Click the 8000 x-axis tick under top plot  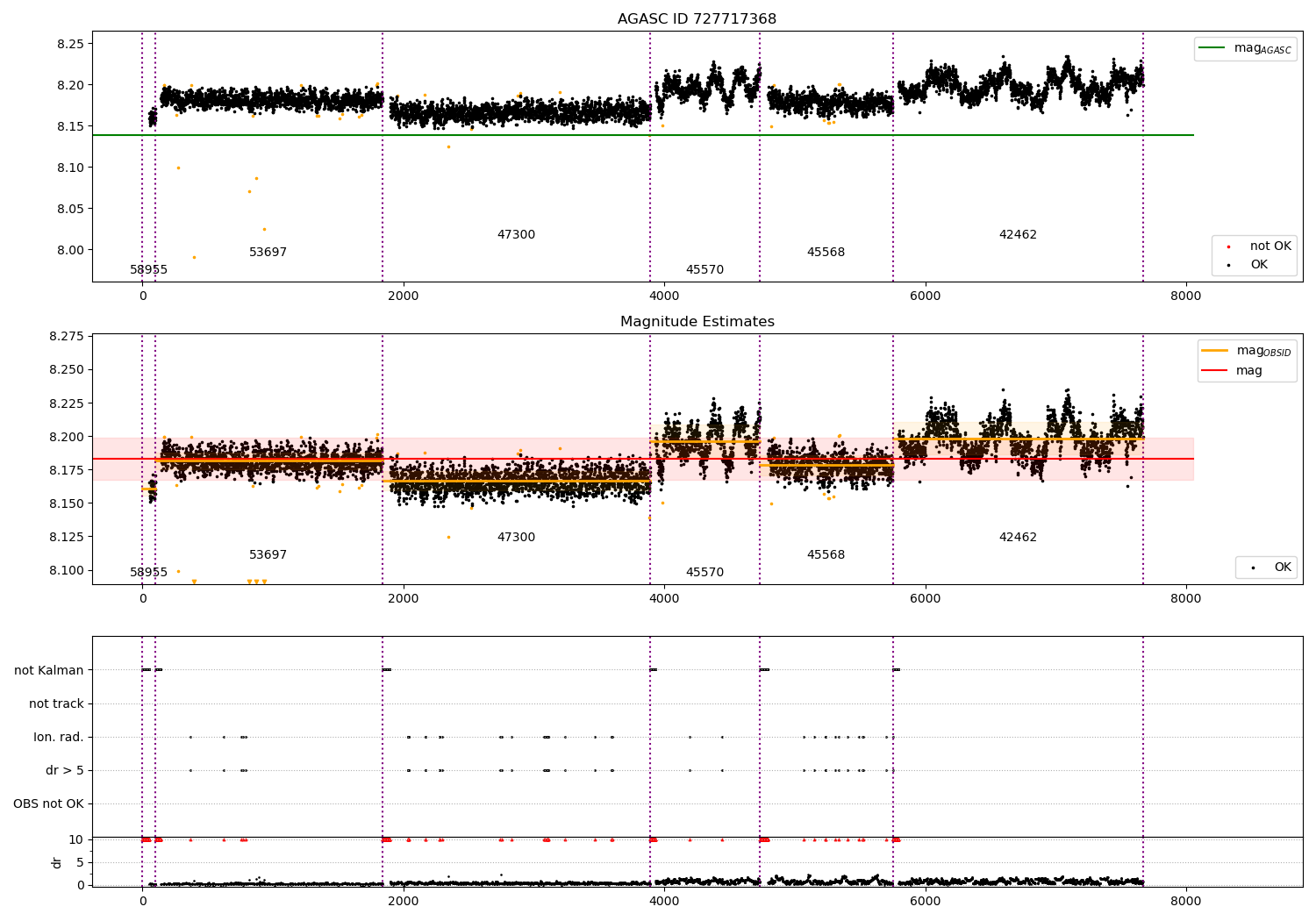tap(1185, 296)
